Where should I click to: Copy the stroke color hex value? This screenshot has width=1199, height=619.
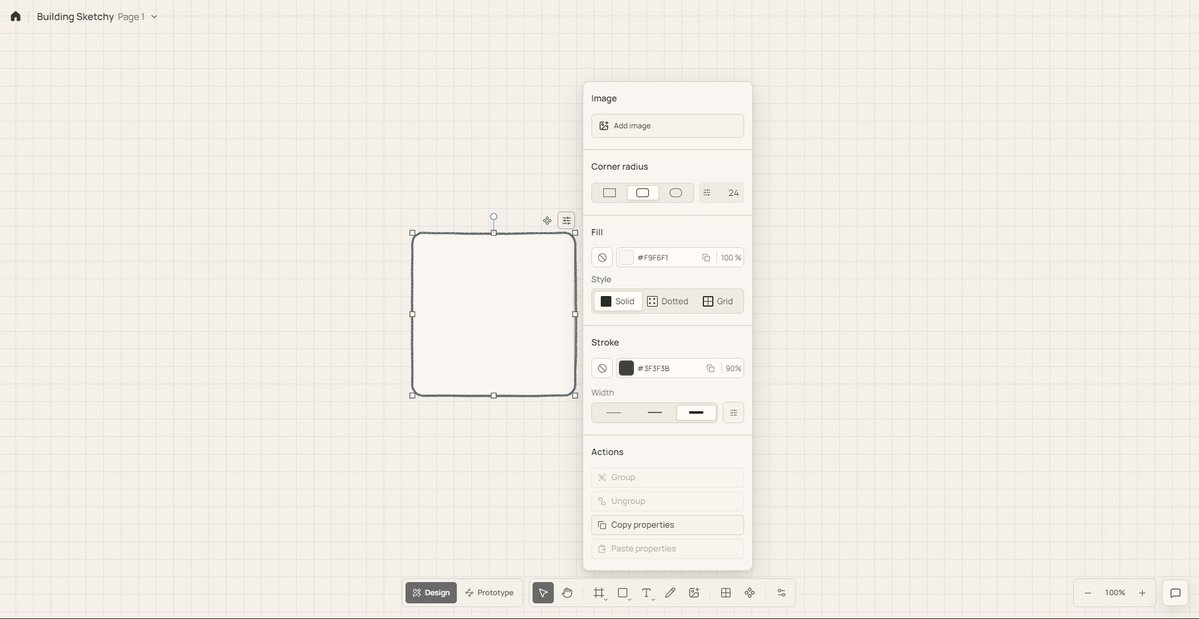710,368
